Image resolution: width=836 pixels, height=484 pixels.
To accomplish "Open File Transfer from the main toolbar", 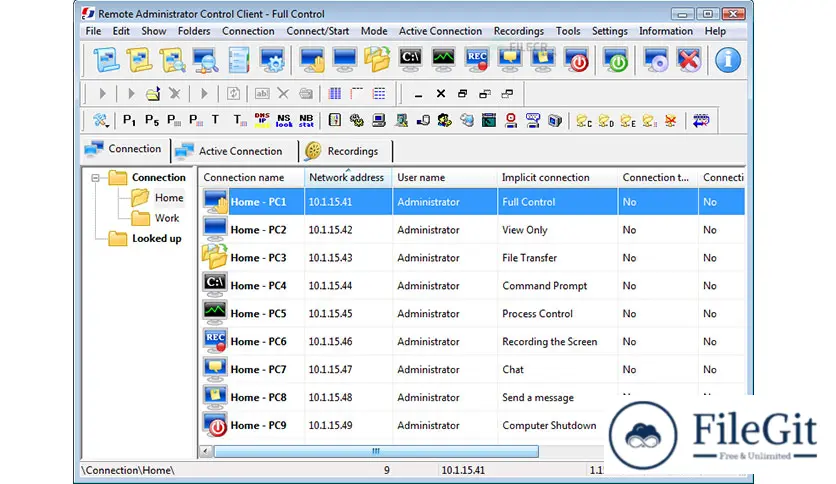I will point(377,60).
